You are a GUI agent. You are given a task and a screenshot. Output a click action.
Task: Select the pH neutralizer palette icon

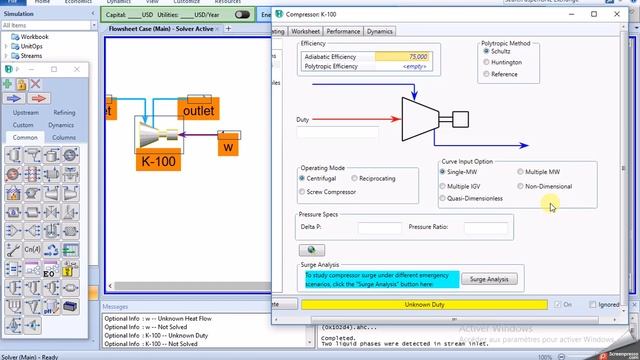(x=51, y=307)
